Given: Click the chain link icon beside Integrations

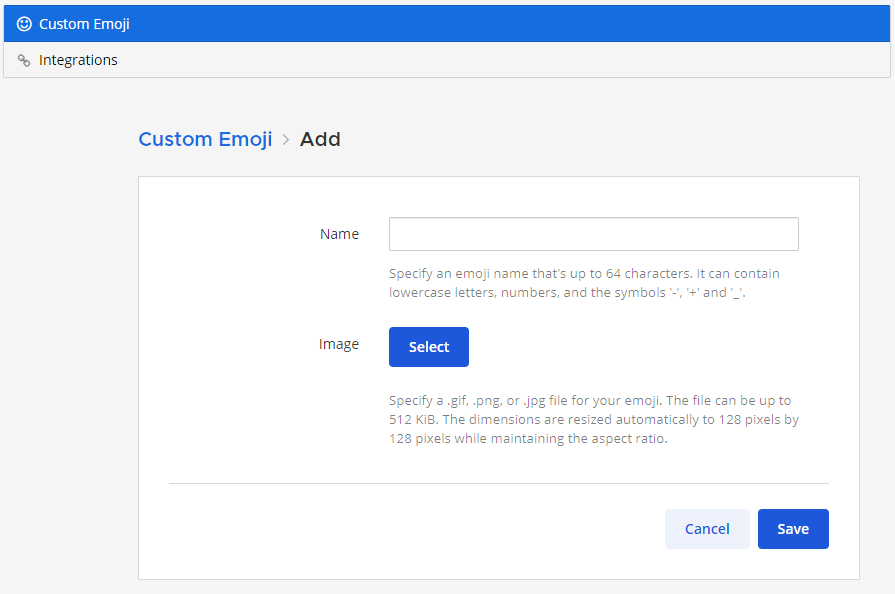Looking at the screenshot, I should (24, 60).
